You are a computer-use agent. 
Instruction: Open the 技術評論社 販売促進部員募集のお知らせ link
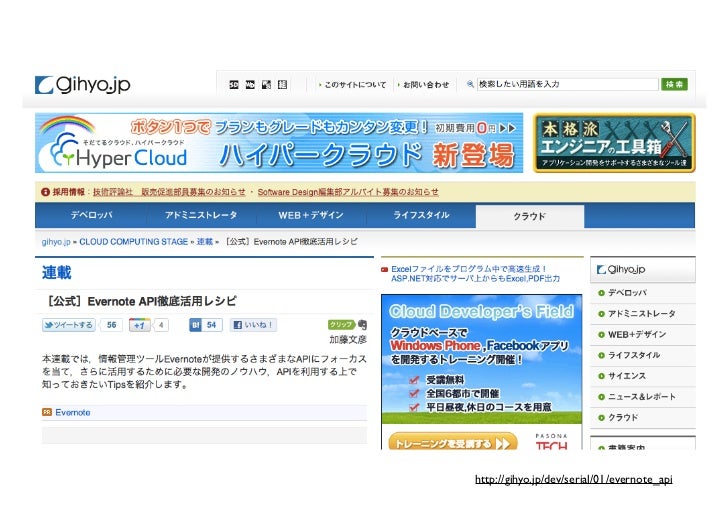[169, 192]
